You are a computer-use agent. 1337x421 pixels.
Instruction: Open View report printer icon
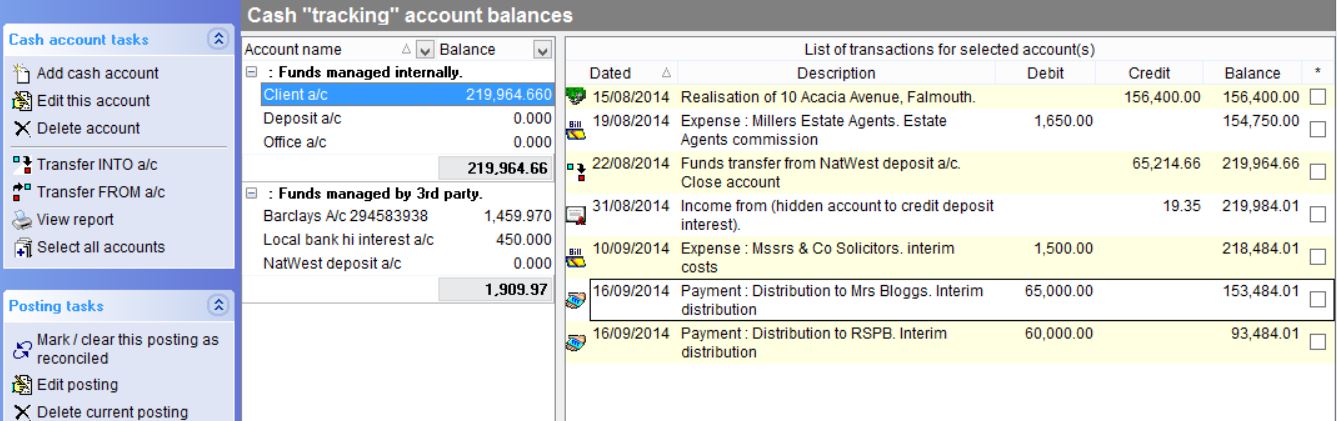click(23, 219)
